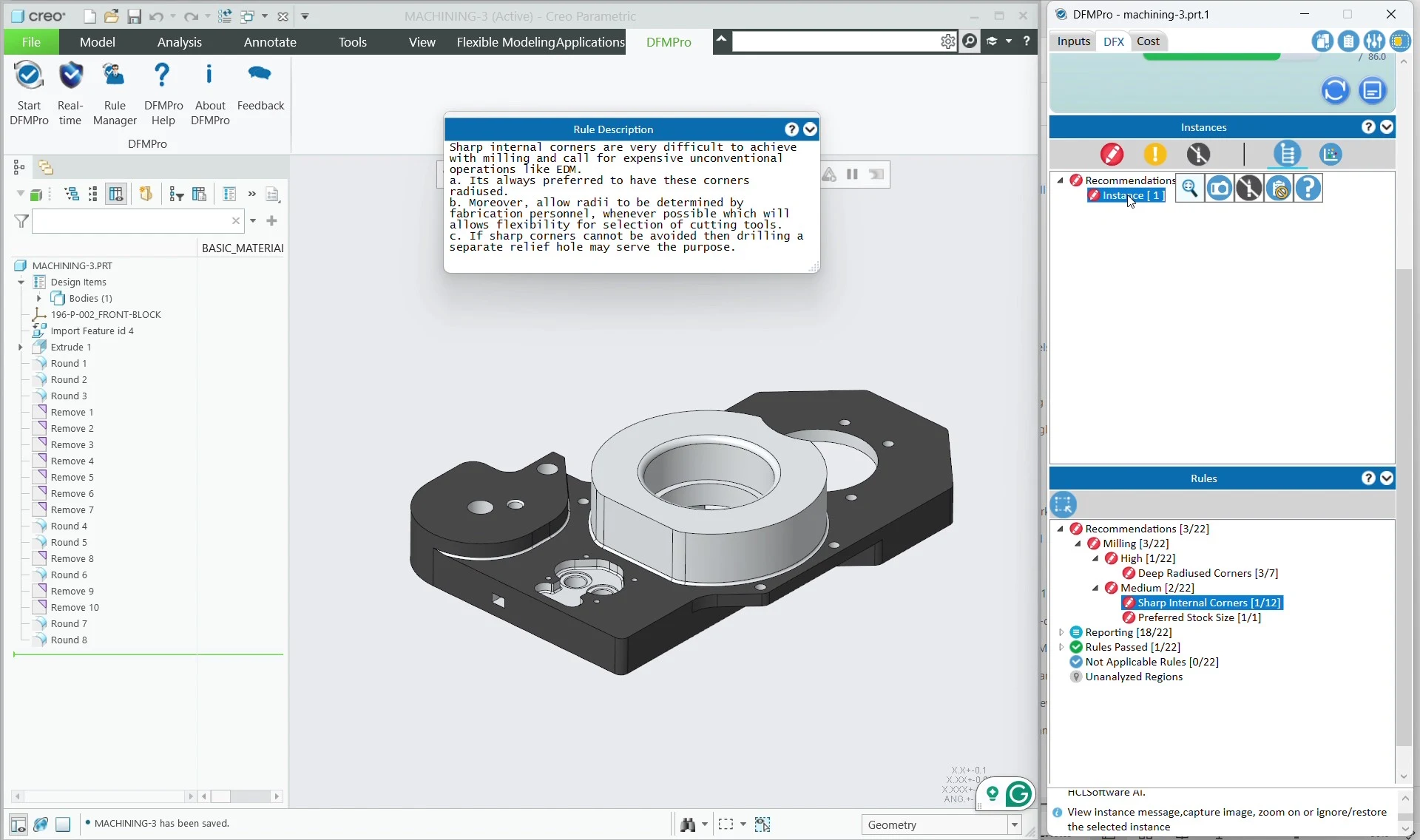Viewport: 1420px width, 840px height.
Task: Expand the Rules Passed [1/22] node
Action: pos(1061,648)
